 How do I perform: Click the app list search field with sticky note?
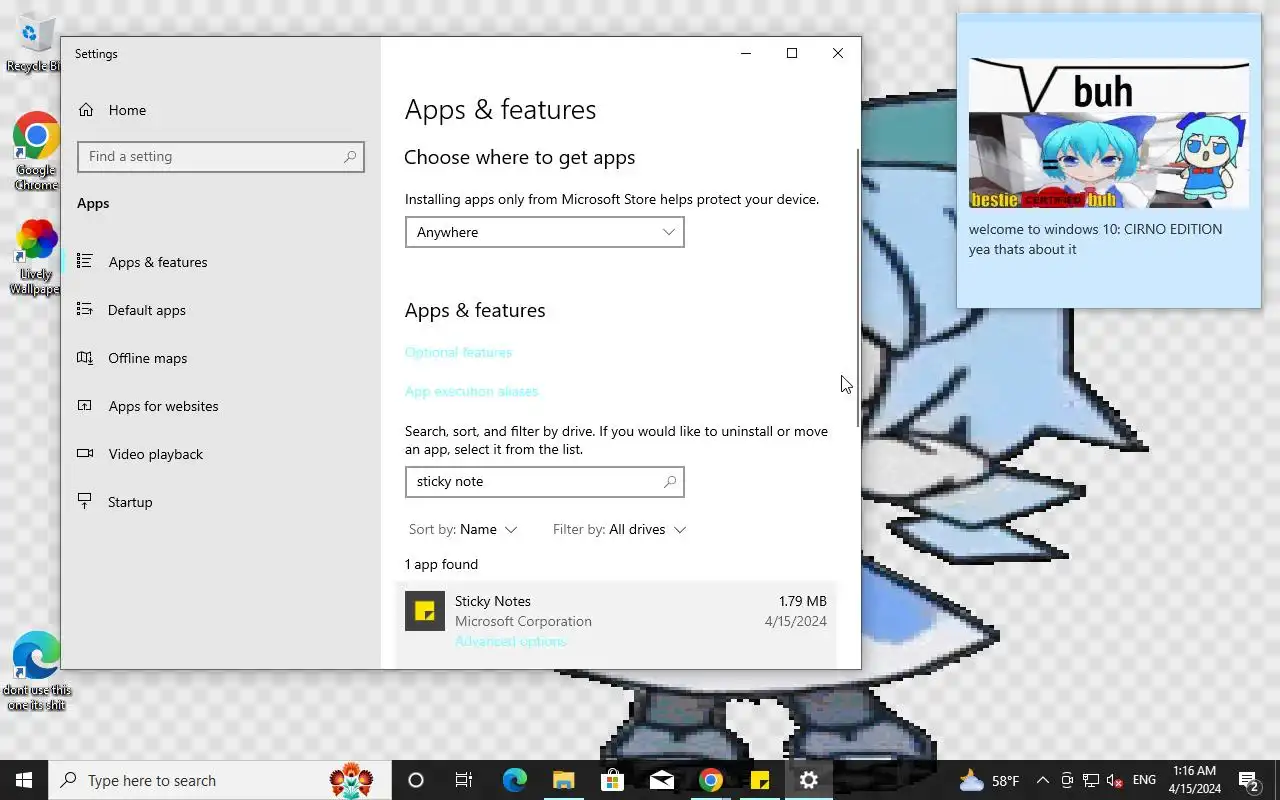(544, 482)
